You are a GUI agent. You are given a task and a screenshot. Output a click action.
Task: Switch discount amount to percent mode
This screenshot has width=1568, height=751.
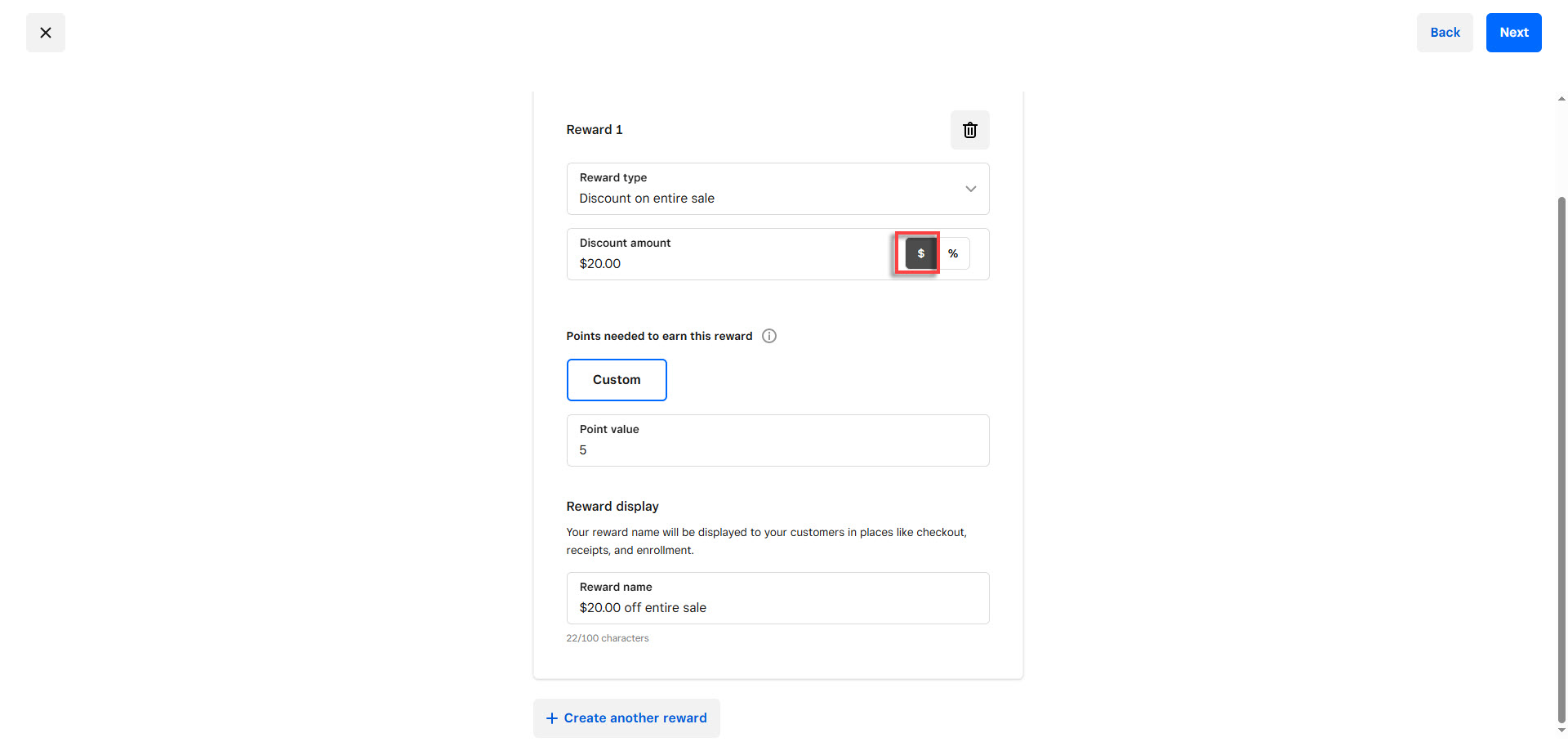[x=953, y=253]
